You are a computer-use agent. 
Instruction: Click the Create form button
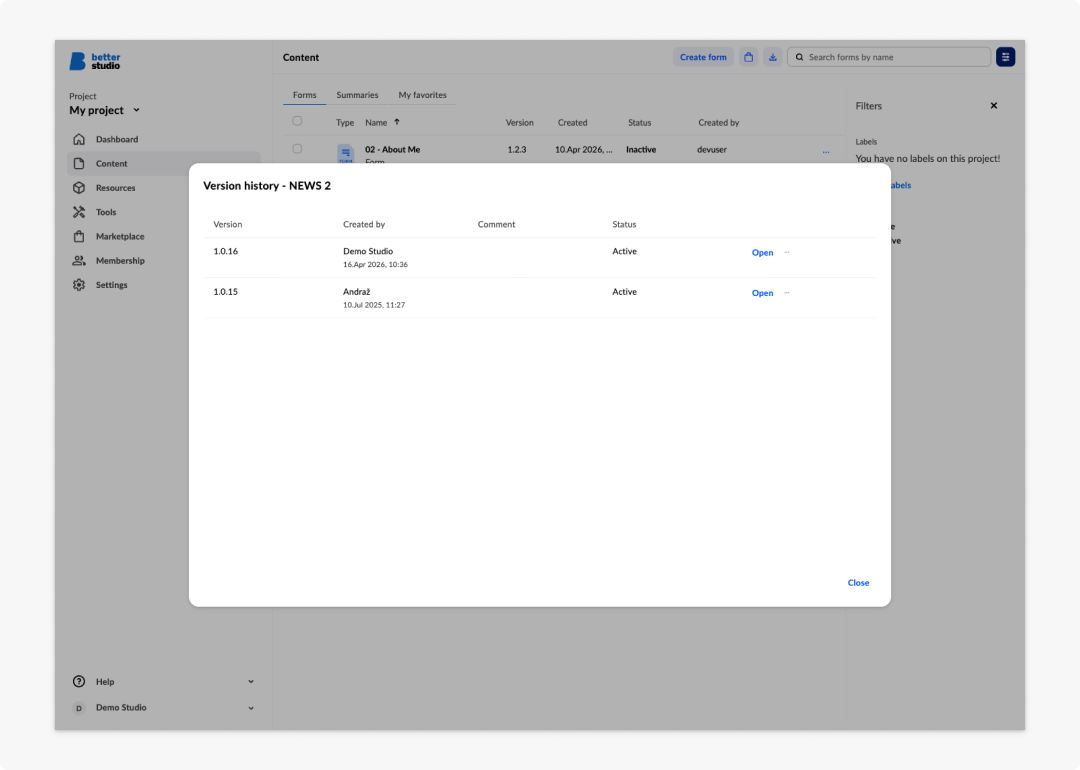(x=703, y=57)
